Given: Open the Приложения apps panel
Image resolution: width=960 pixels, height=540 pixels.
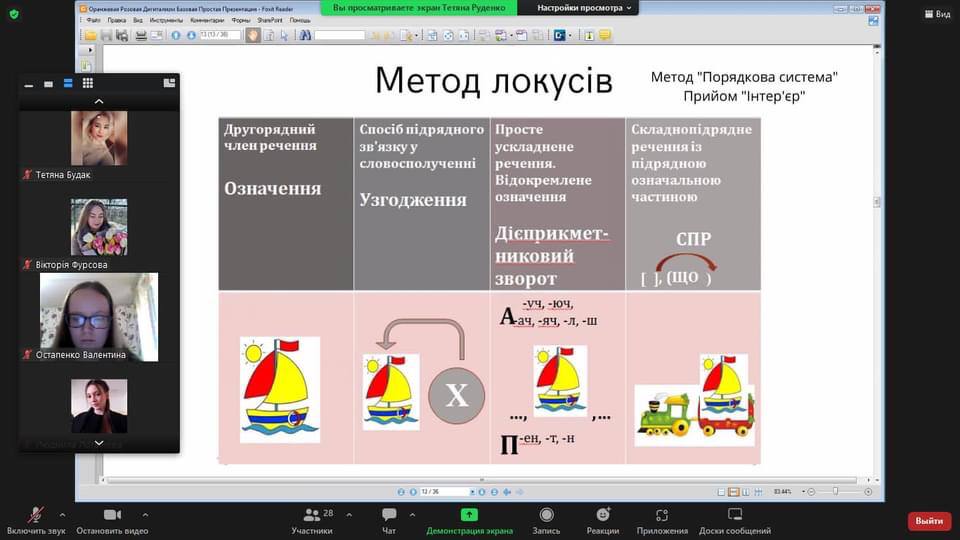Looking at the screenshot, I should point(662,518).
